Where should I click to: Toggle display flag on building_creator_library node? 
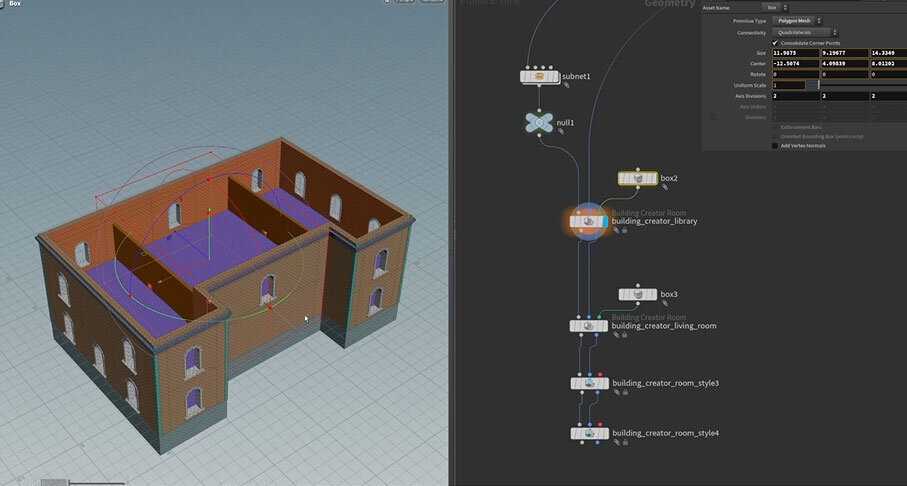[x=603, y=220]
